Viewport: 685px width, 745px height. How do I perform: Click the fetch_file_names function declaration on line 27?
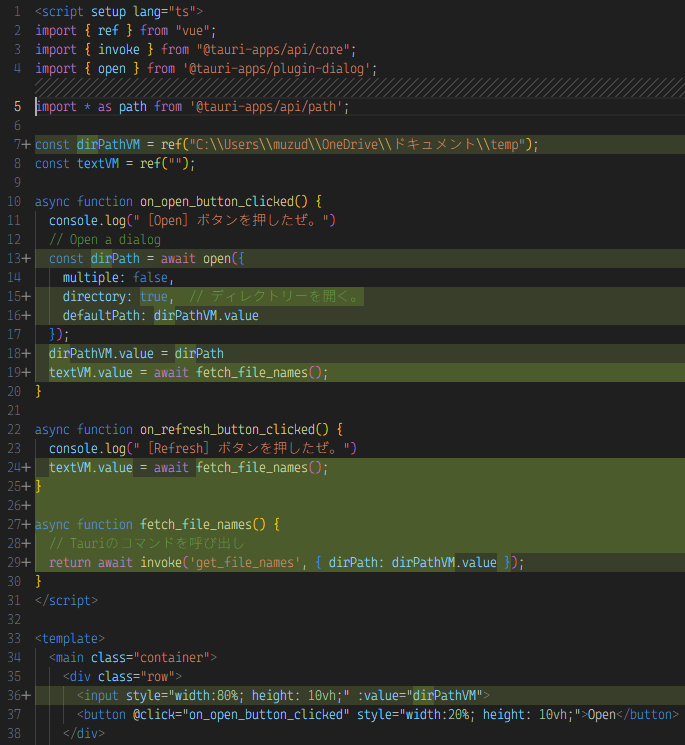pyautogui.click(x=196, y=525)
